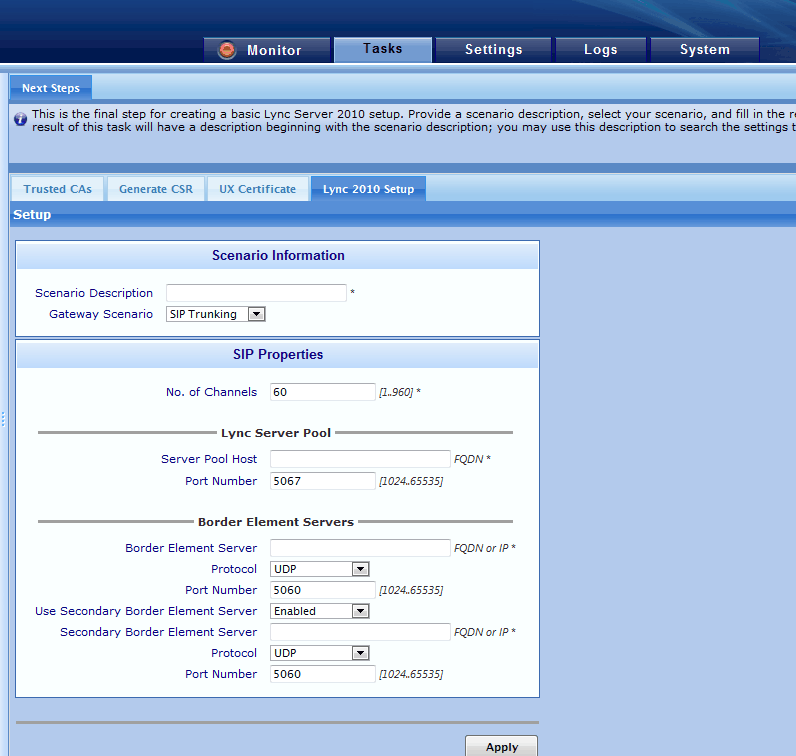
Task: Select the Next Steps tab
Action: (x=51, y=88)
